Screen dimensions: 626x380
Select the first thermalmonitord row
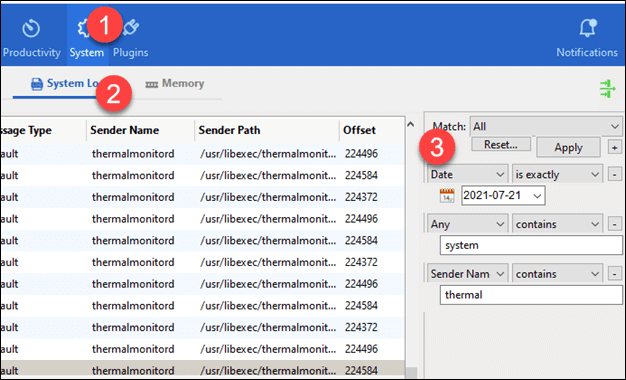coord(202,154)
